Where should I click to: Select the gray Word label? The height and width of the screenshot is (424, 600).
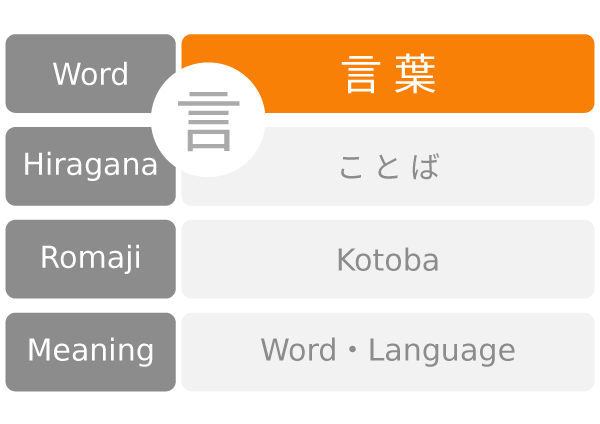pyautogui.click(x=90, y=74)
